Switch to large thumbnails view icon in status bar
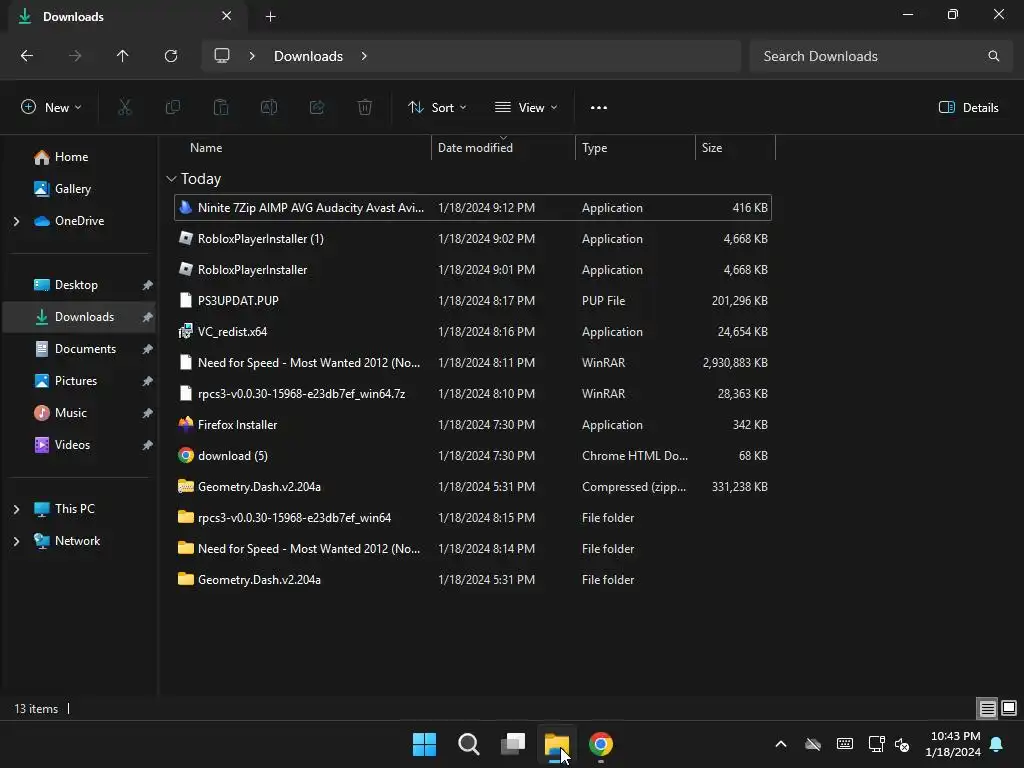1024x768 pixels. tap(1009, 708)
